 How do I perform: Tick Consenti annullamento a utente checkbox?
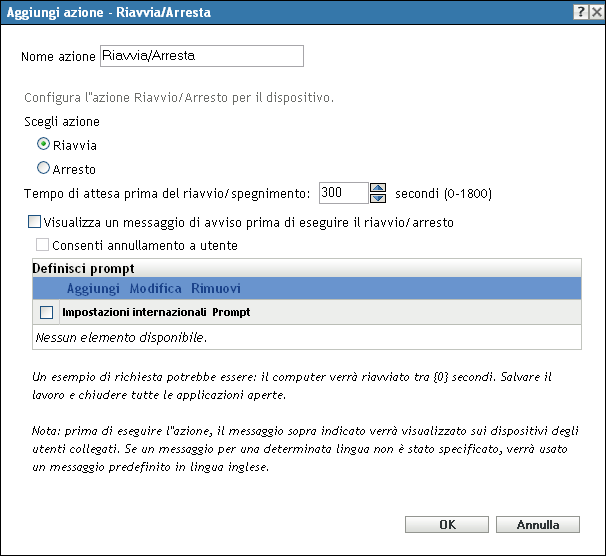[x=42, y=245]
